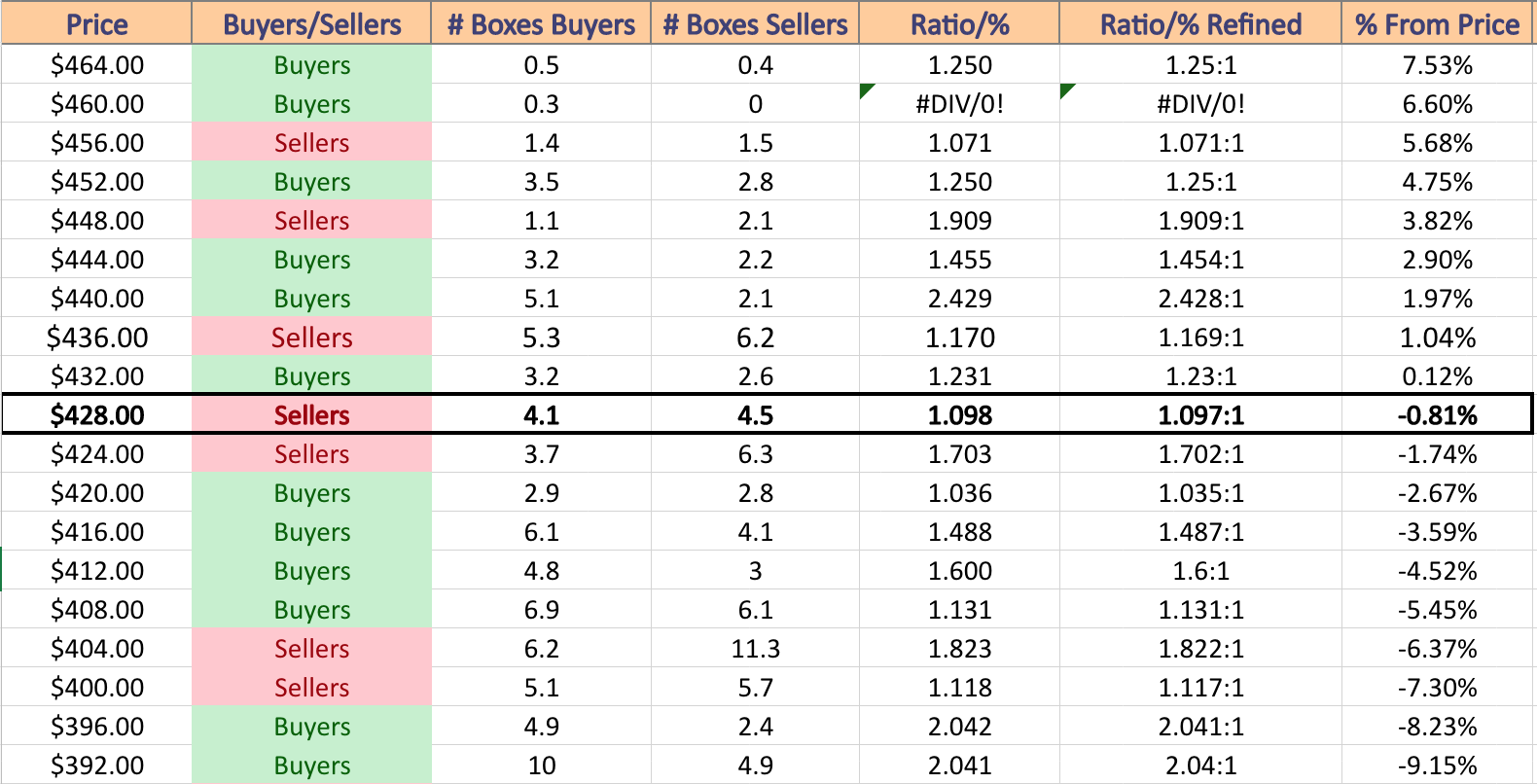The image size is (1537, 784).
Task: Click the $444.00 price cell
Action: [96, 260]
